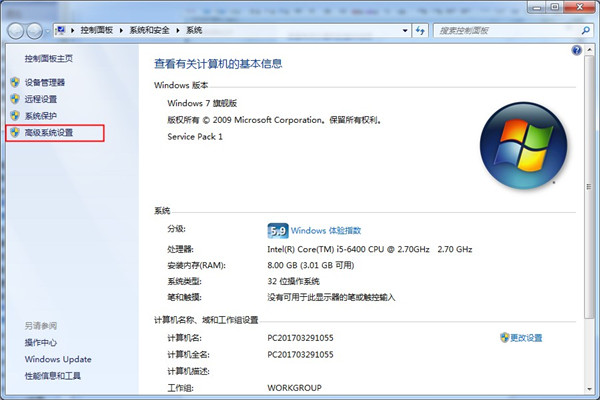Select 控制面板 breadcrumb in address bar

96,30
